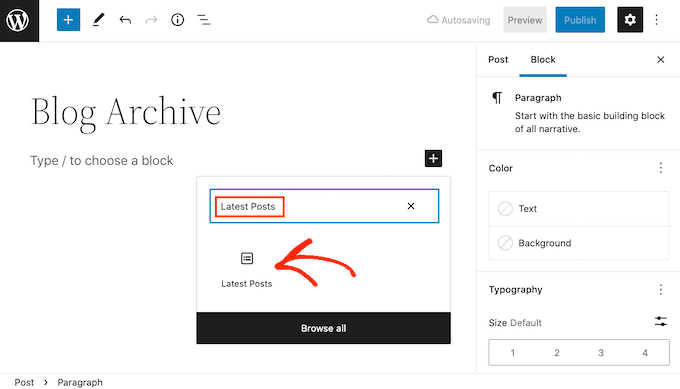Click the Color section heading
Screen dimensions: 680x389
(x=500, y=168)
